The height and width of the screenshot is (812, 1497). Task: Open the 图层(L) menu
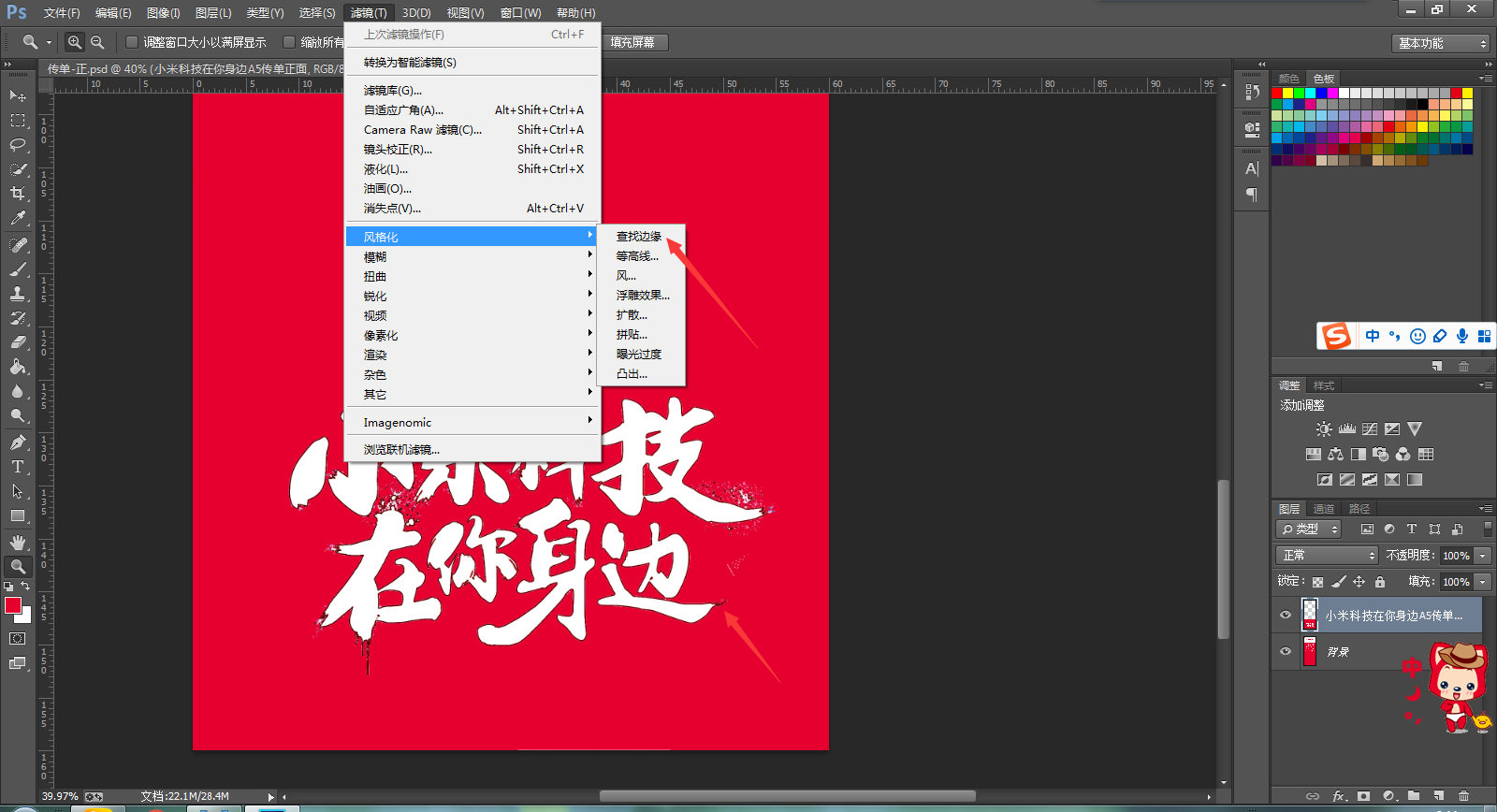213,13
